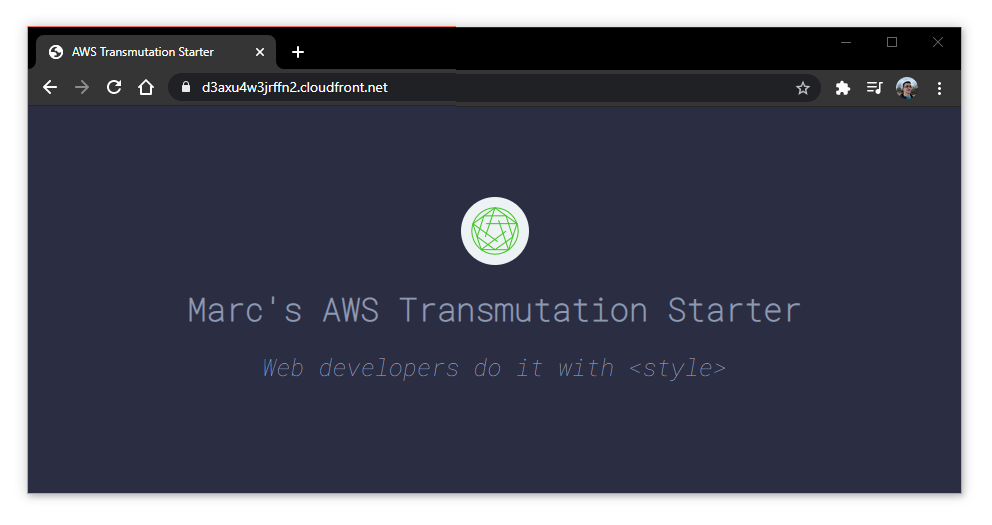Open the media controls icon
The width and height of the screenshot is (992, 525).
pos(874,88)
